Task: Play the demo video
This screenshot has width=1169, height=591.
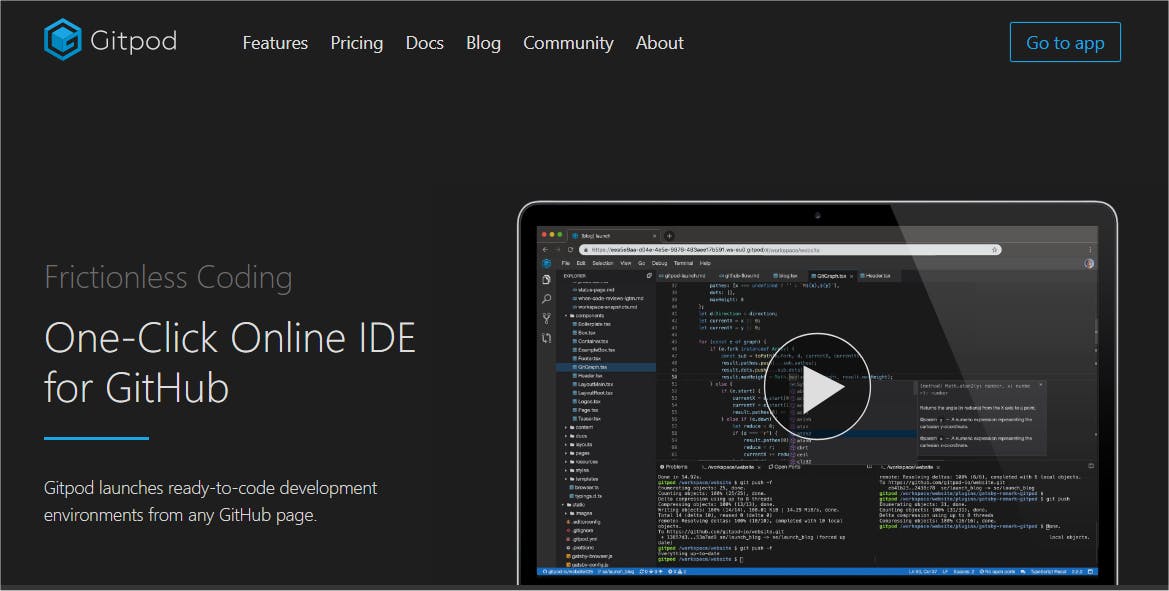Action: coord(817,387)
